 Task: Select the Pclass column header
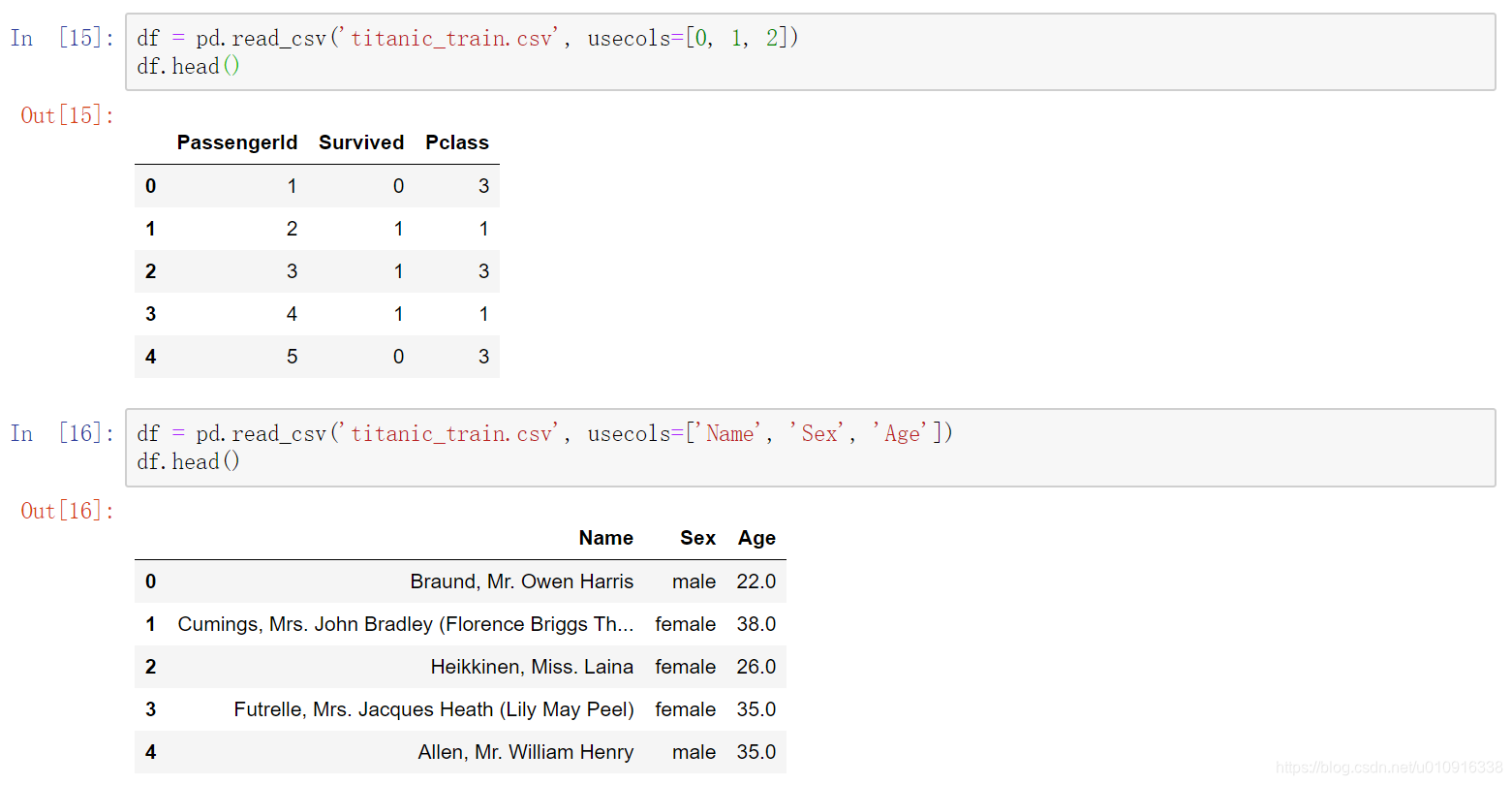456,141
